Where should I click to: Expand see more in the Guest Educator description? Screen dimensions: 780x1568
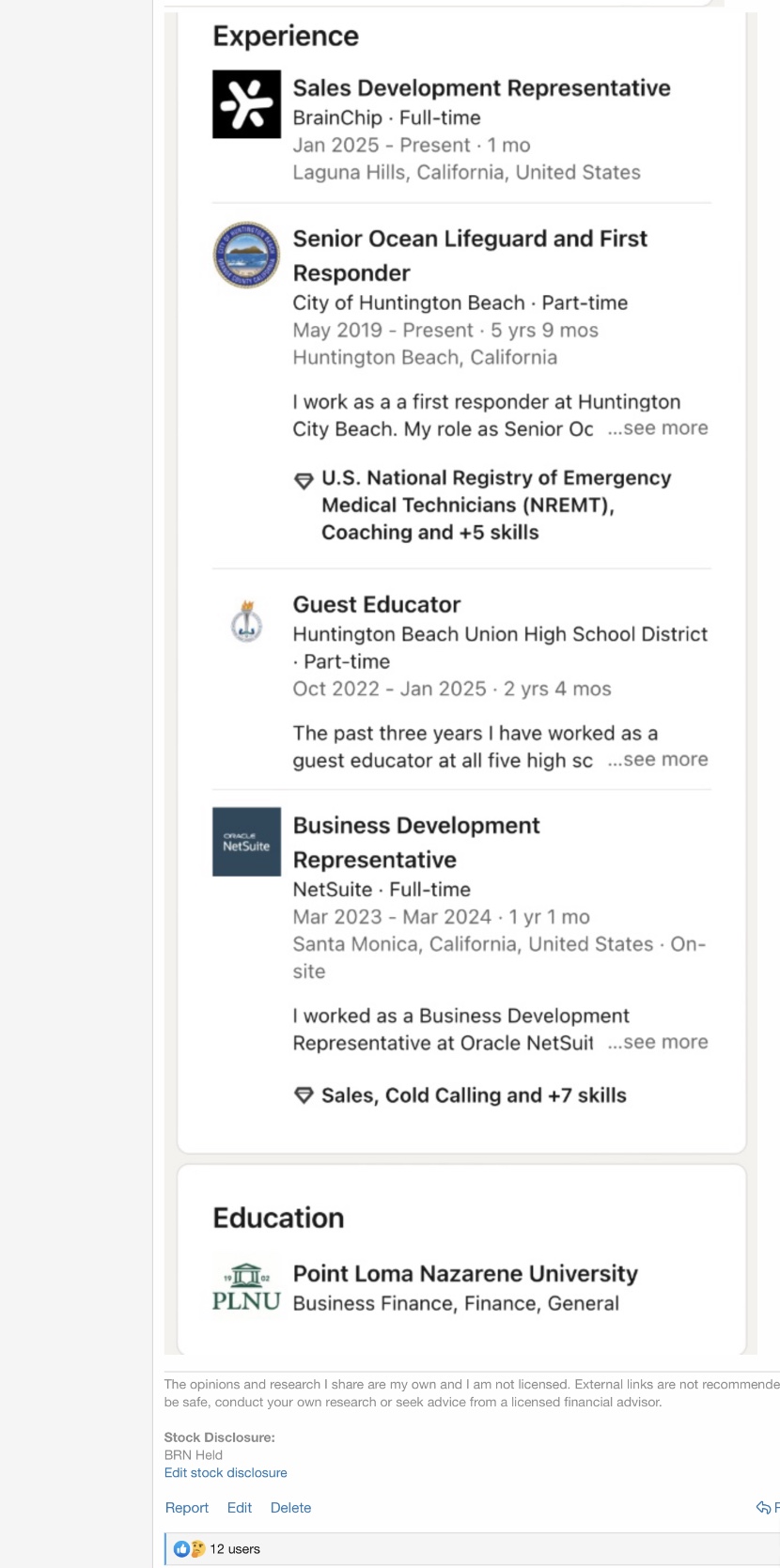[658, 760]
